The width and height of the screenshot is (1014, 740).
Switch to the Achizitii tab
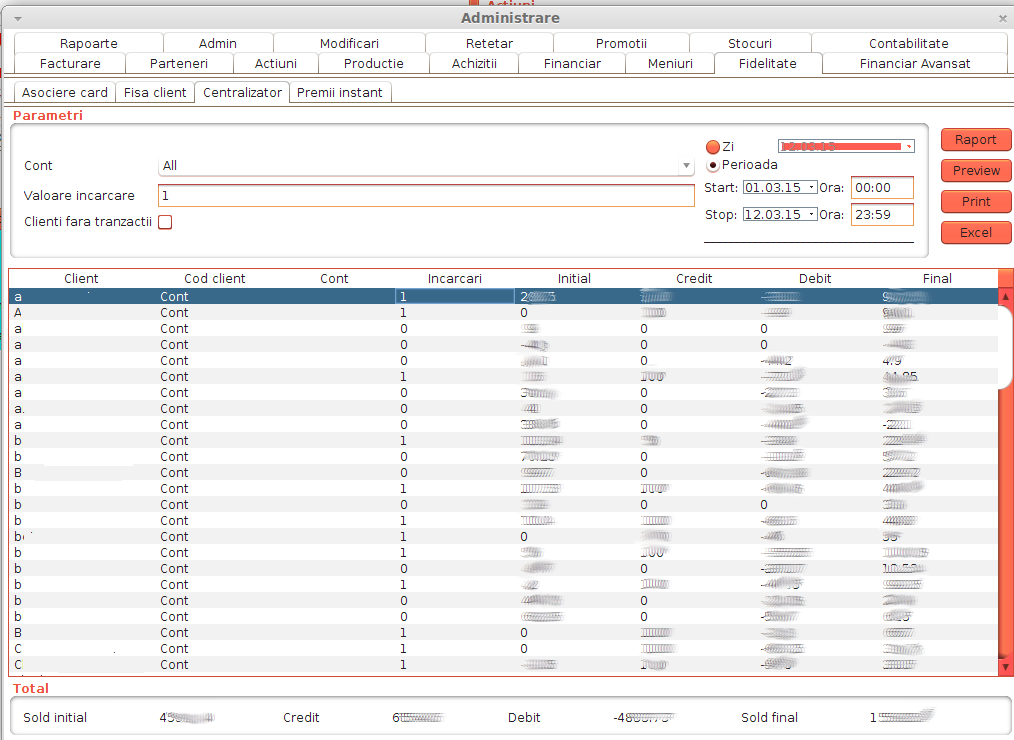474,63
